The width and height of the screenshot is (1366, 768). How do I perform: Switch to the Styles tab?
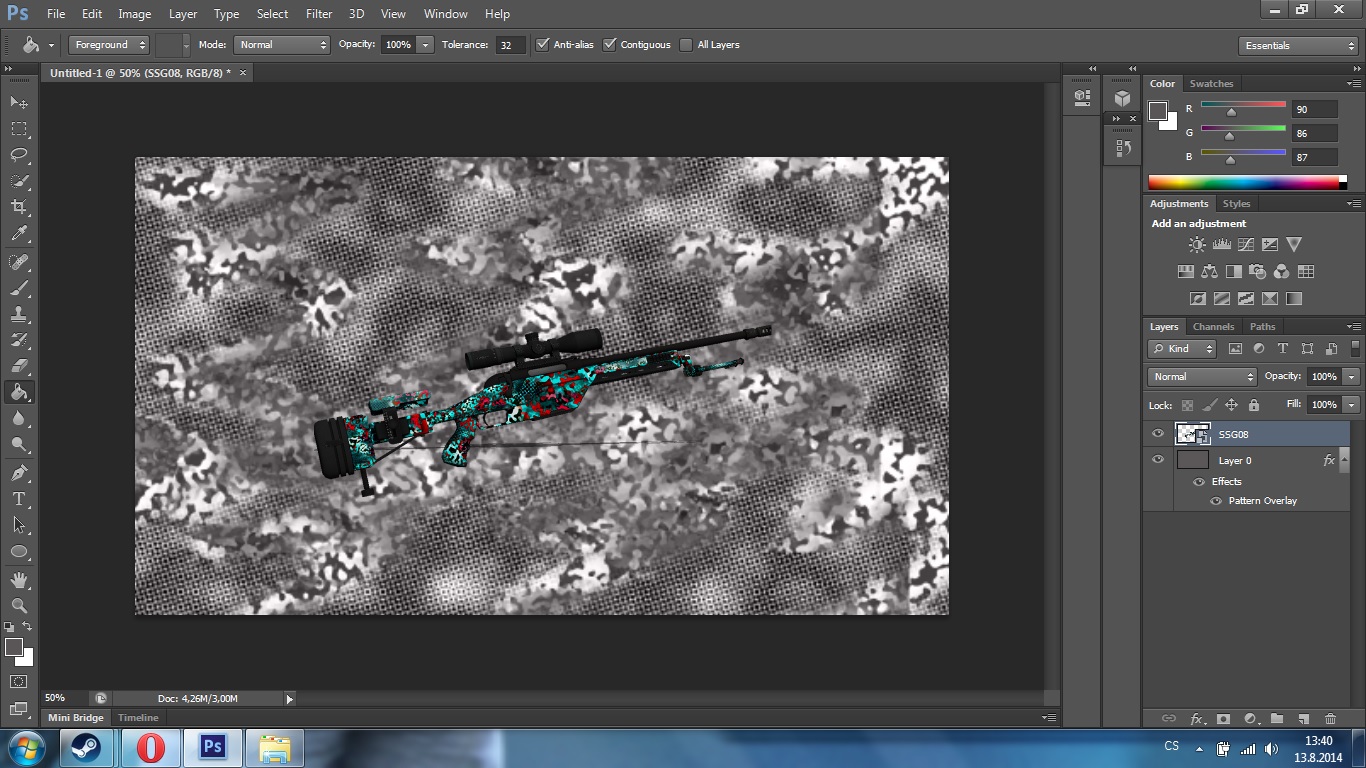[1236, 204]
